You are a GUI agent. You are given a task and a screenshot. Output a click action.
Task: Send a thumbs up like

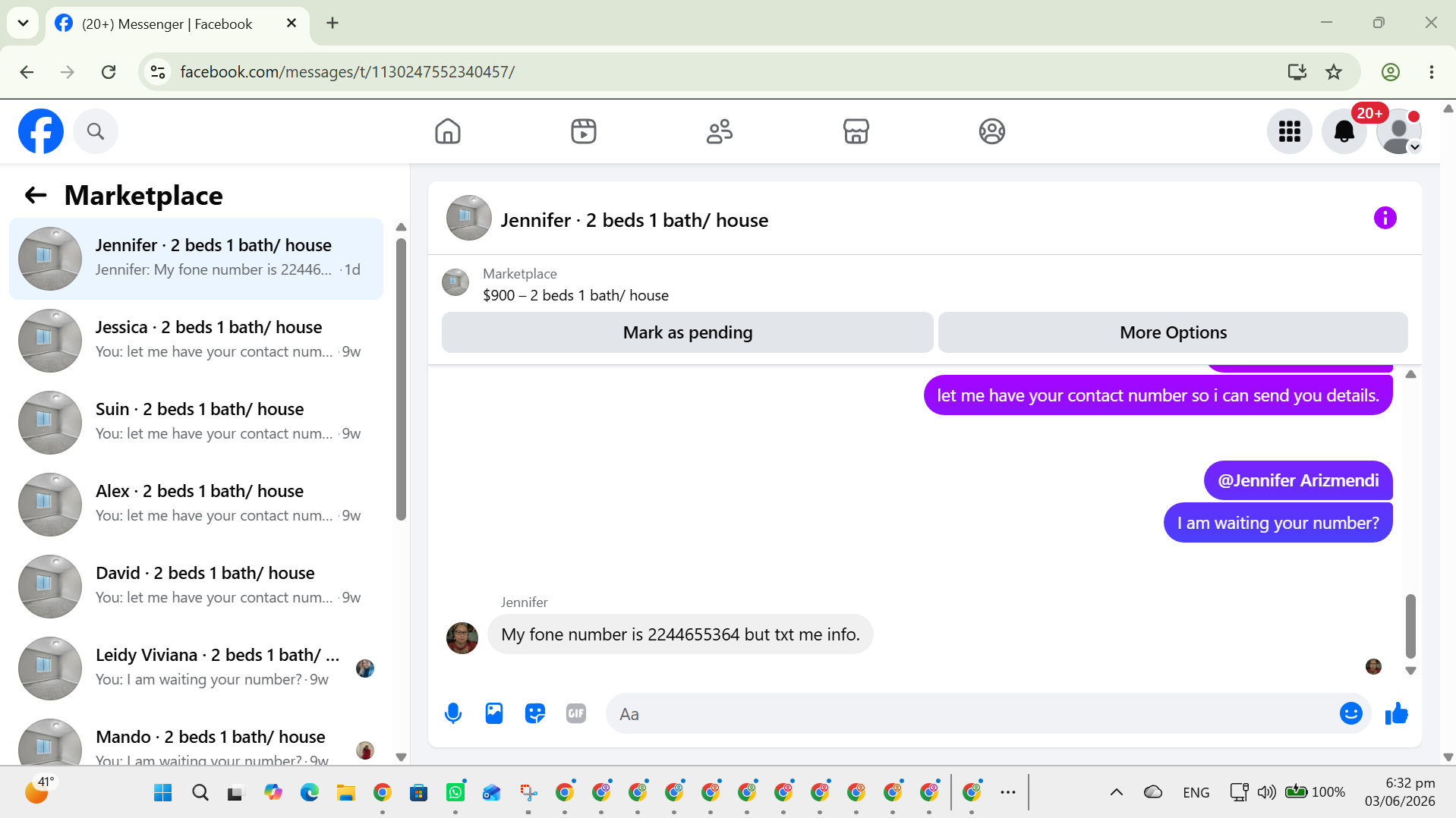[1397, 713]
